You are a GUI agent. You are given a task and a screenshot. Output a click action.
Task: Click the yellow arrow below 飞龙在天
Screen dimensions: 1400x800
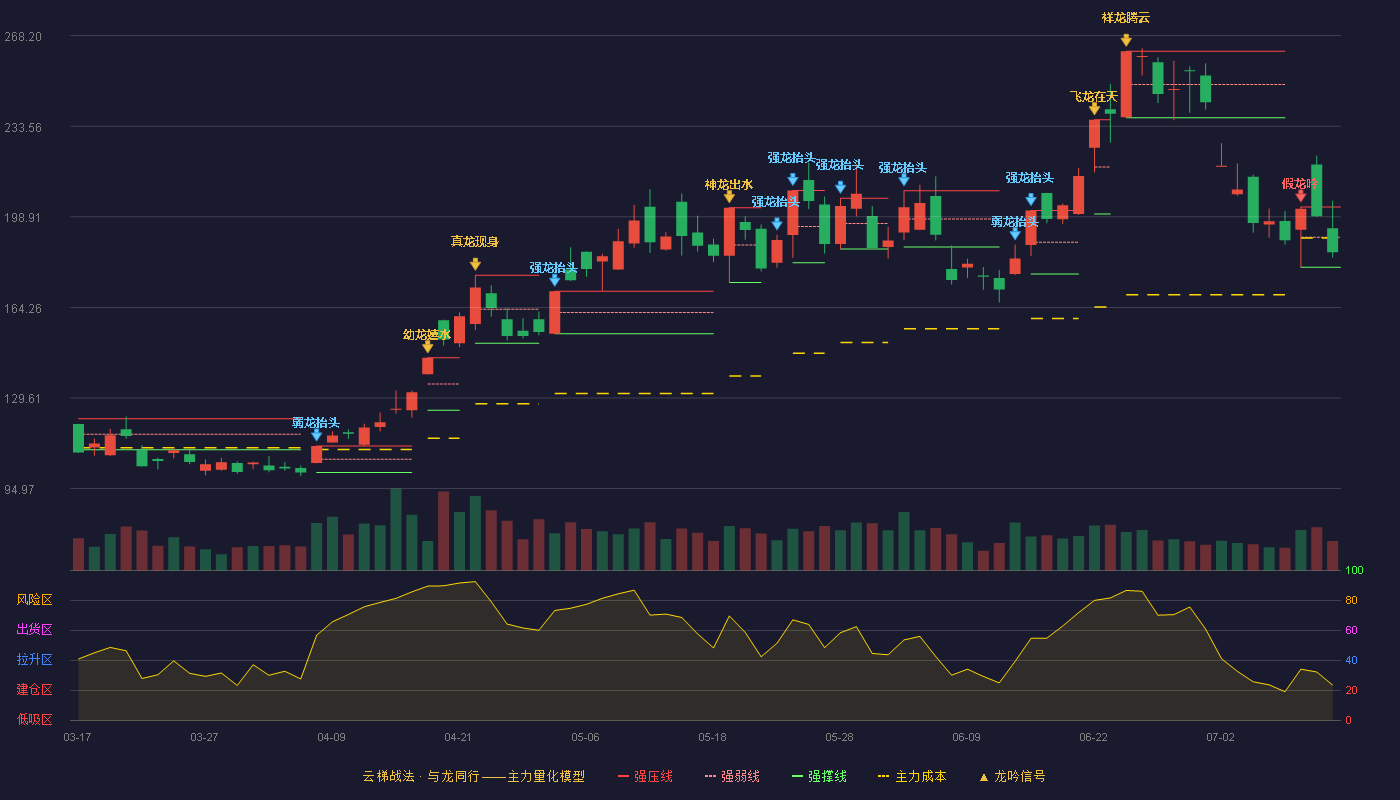coord(1094,109)
